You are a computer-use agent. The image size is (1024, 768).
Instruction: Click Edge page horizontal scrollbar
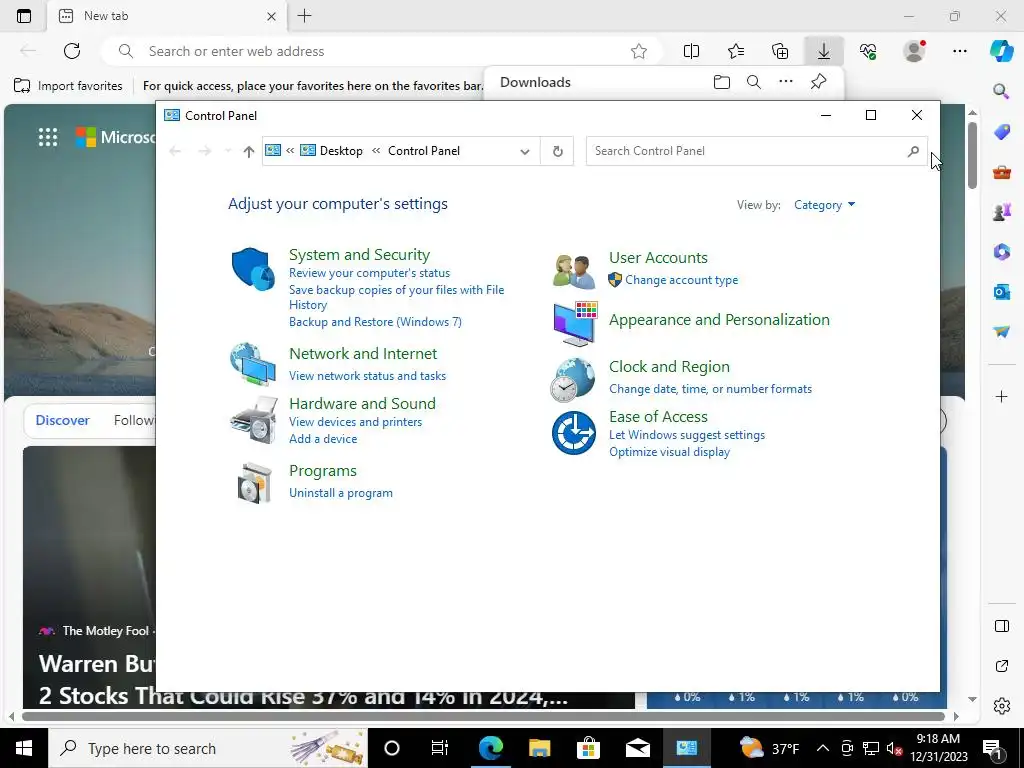pyautogui.click(x=483, y=716)
